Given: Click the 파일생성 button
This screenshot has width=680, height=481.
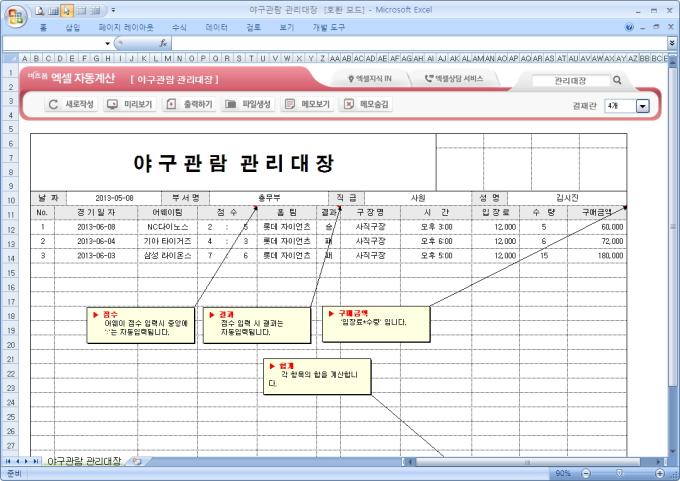Looking at the screenshot, I should pyautogui.click(x=248, y=104).
